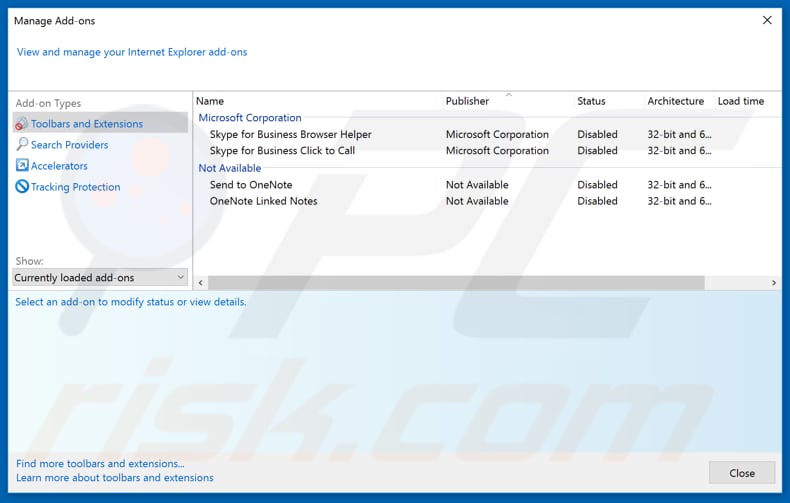Collapse the Not Available group header
This screenshot has width=790, height=503.
[x=229, y=168]
